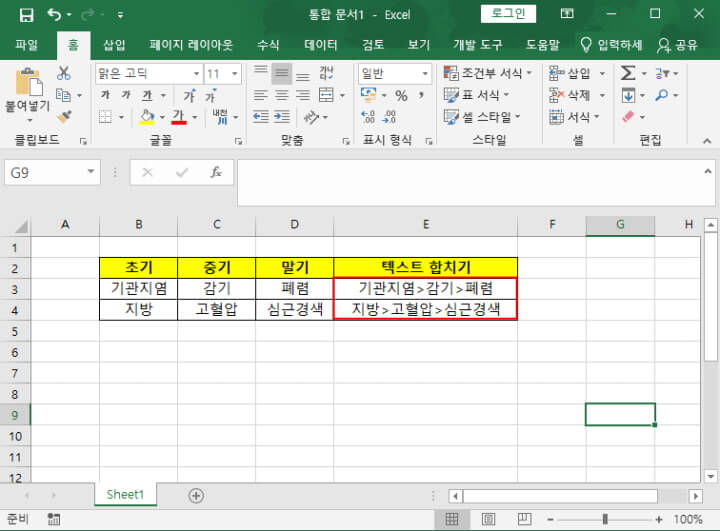Add a new sheet with plus button

pyautogui.click(x=196, y=496)
